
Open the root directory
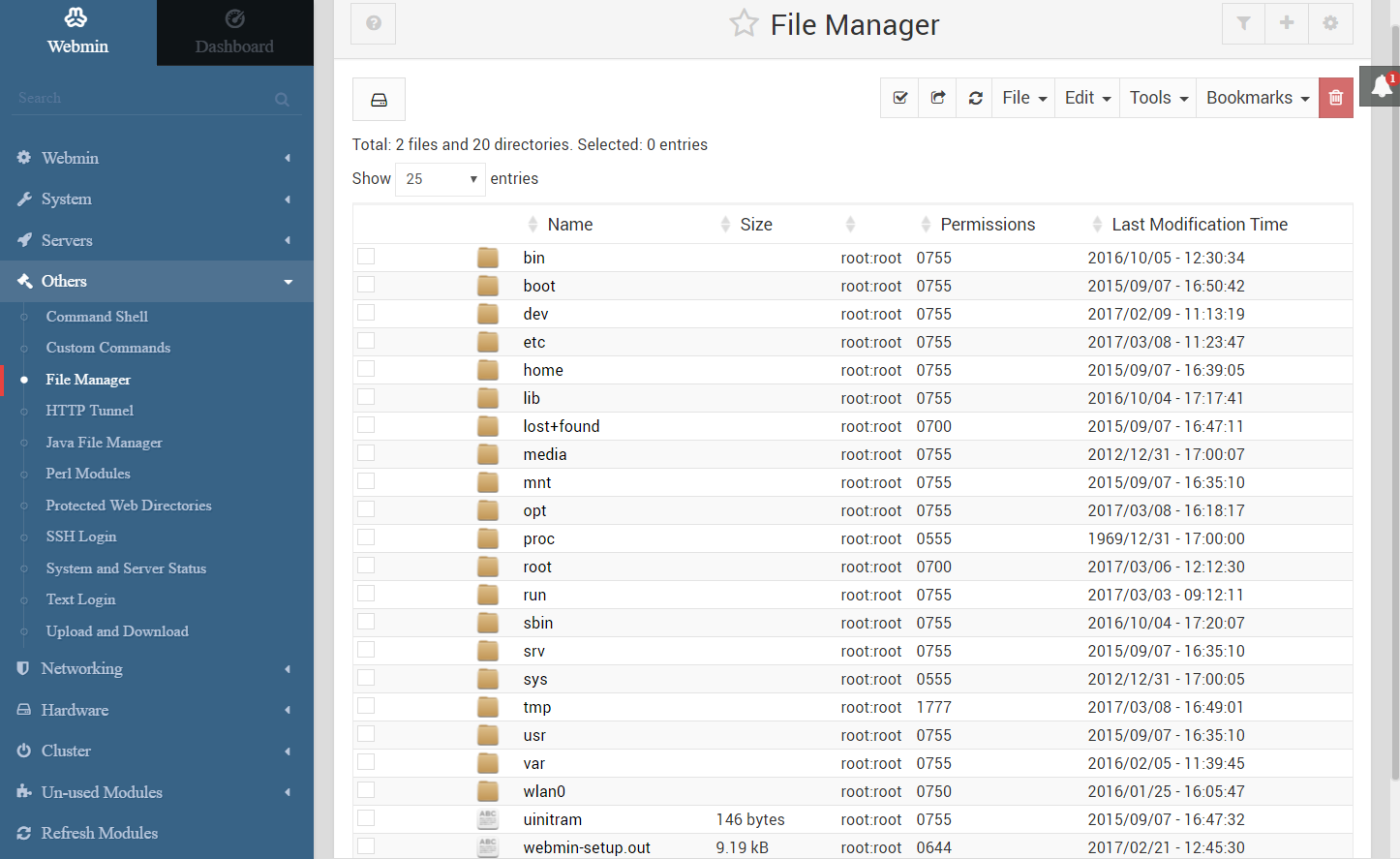537,567
